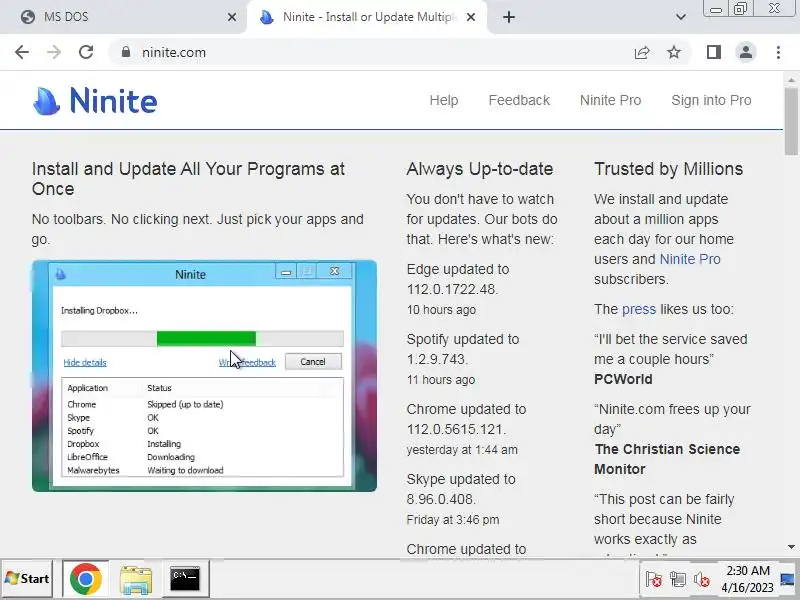Image resolution: width=800 pixels, height=600 pixels.
Task: Expand the tab search chevron
Action: click(x=681, y=17)
